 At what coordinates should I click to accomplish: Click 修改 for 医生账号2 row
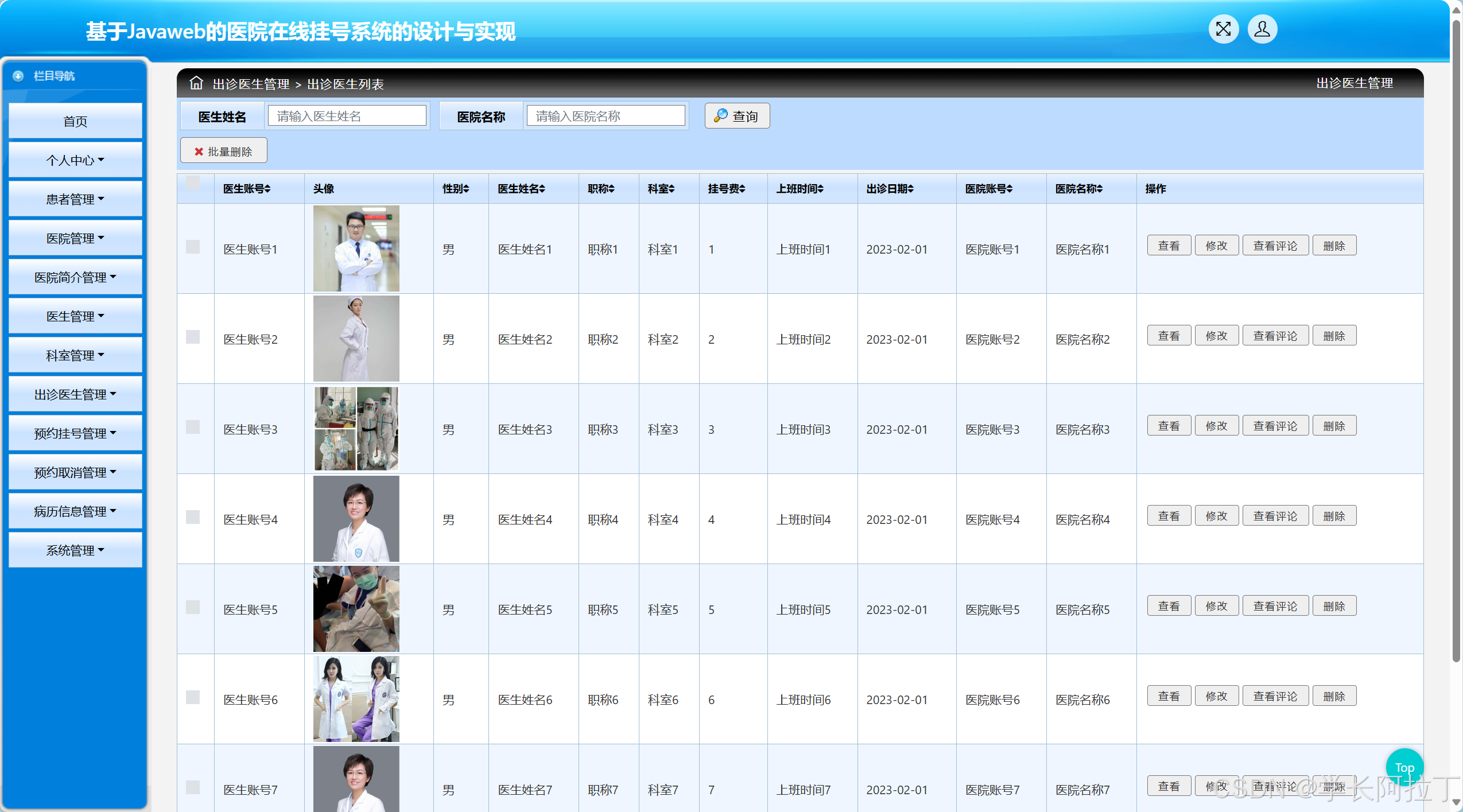coord(1216,336)
